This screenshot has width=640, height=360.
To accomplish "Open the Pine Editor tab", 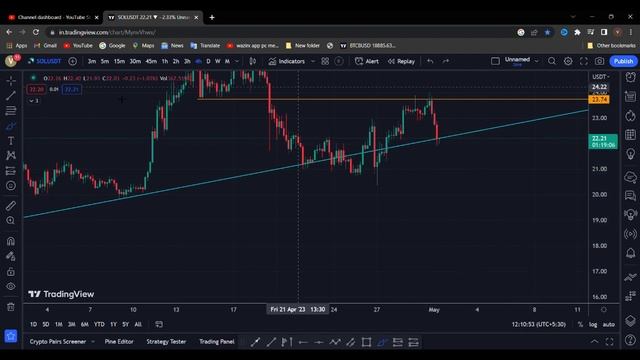I will 119,342.
